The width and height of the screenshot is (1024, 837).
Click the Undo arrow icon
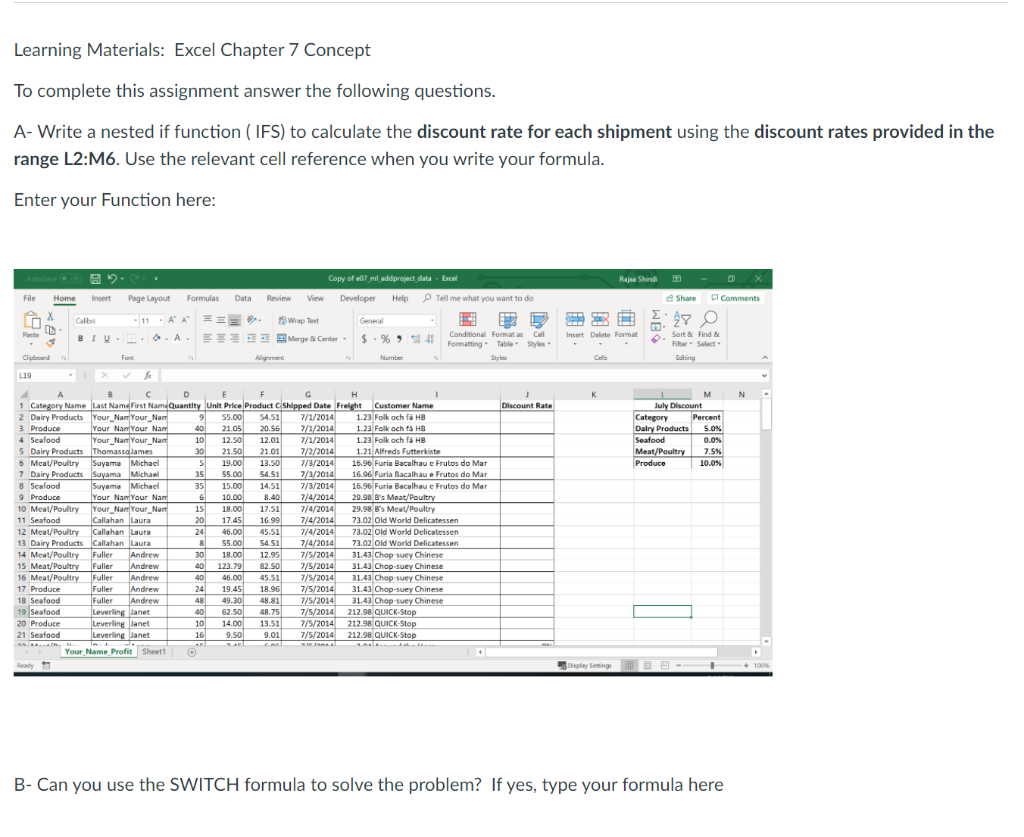(x=112, y=279)
